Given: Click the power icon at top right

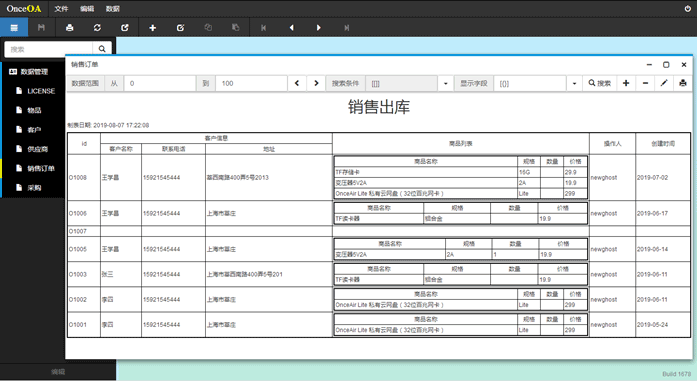Looking at the screenshot, I should click(x=688, y=8).
